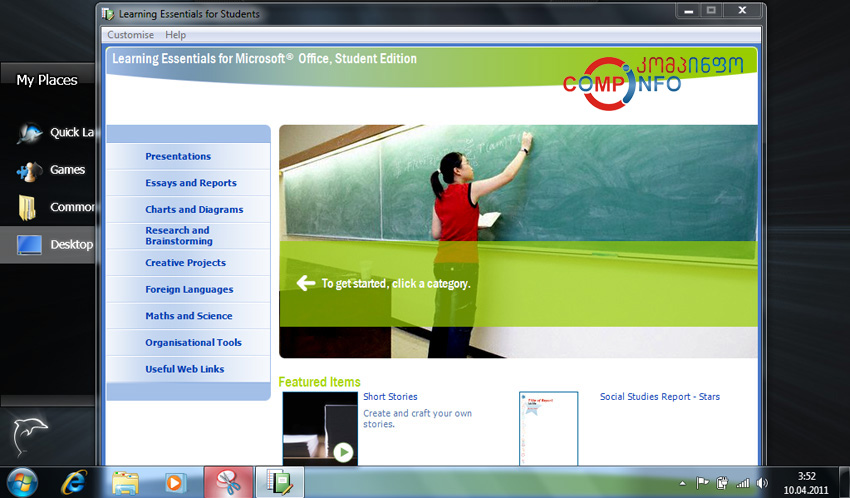Click the dolphin logo in the sidebar
Screen dimensions: 850x498
(x=30, y=436)
